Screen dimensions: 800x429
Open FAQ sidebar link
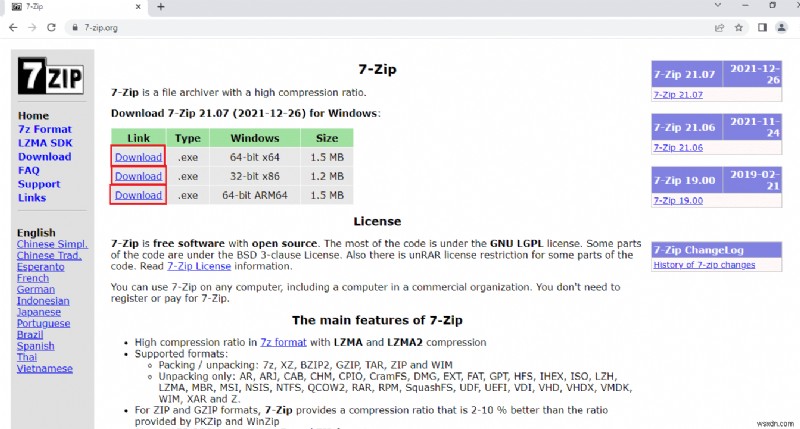point(29,170)
